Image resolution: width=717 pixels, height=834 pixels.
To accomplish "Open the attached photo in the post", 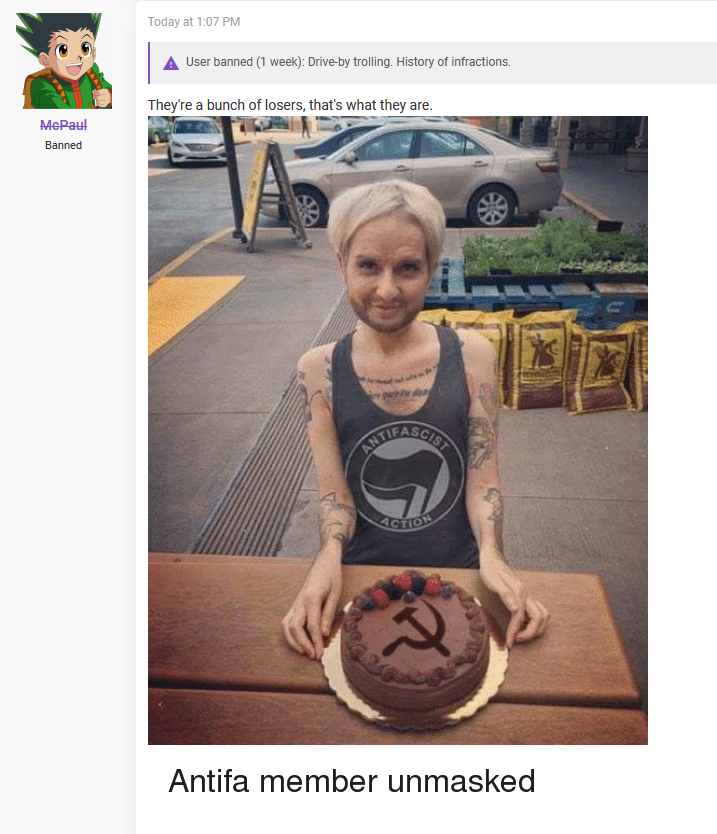I will click(398, 430).
